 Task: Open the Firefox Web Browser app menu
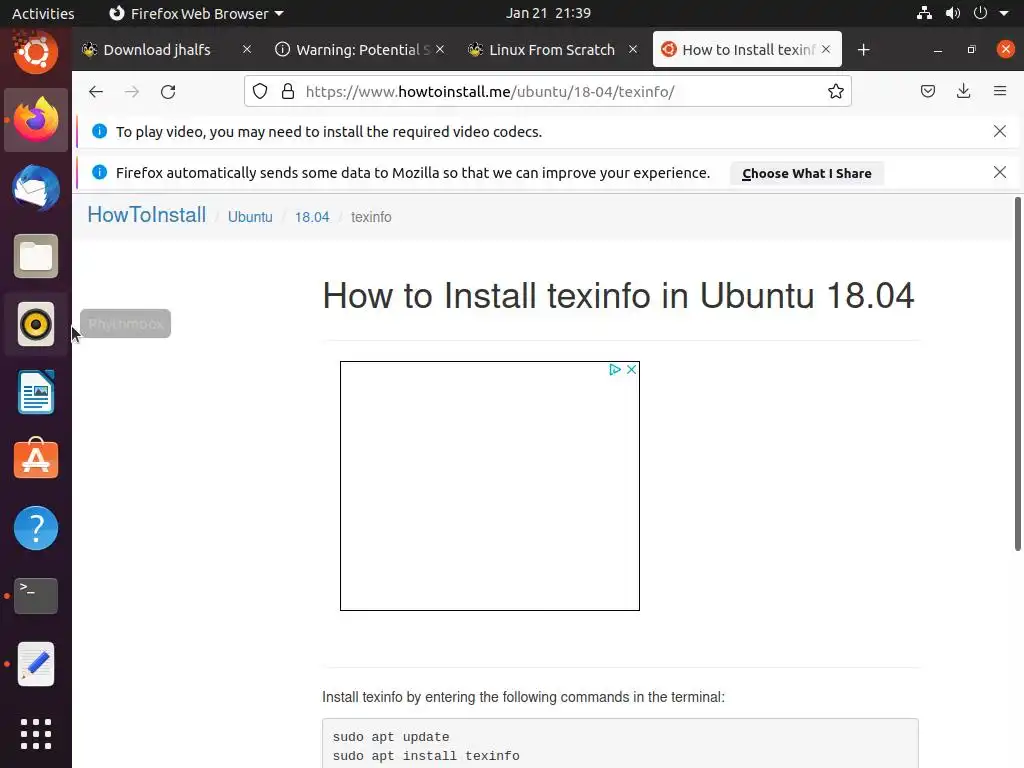click(x=196, y=13)
